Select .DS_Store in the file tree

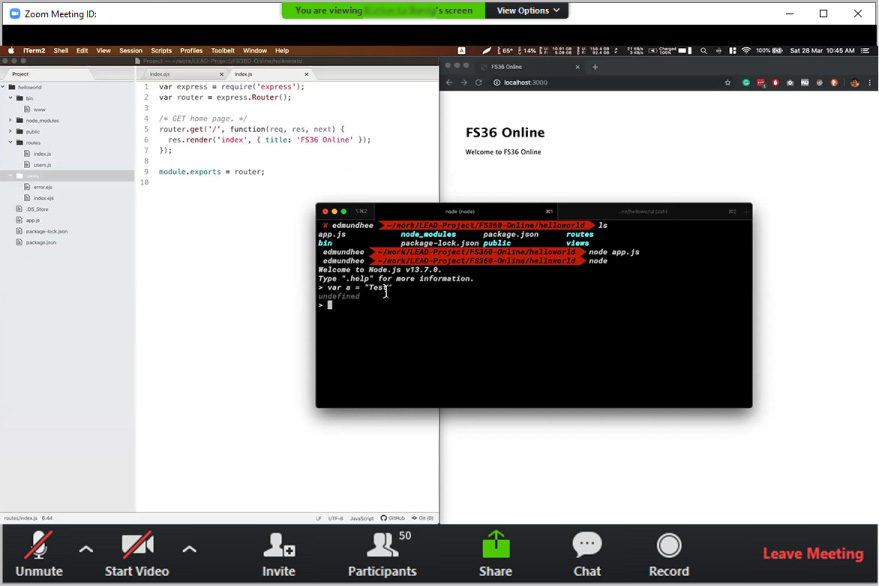pos(37,209)
